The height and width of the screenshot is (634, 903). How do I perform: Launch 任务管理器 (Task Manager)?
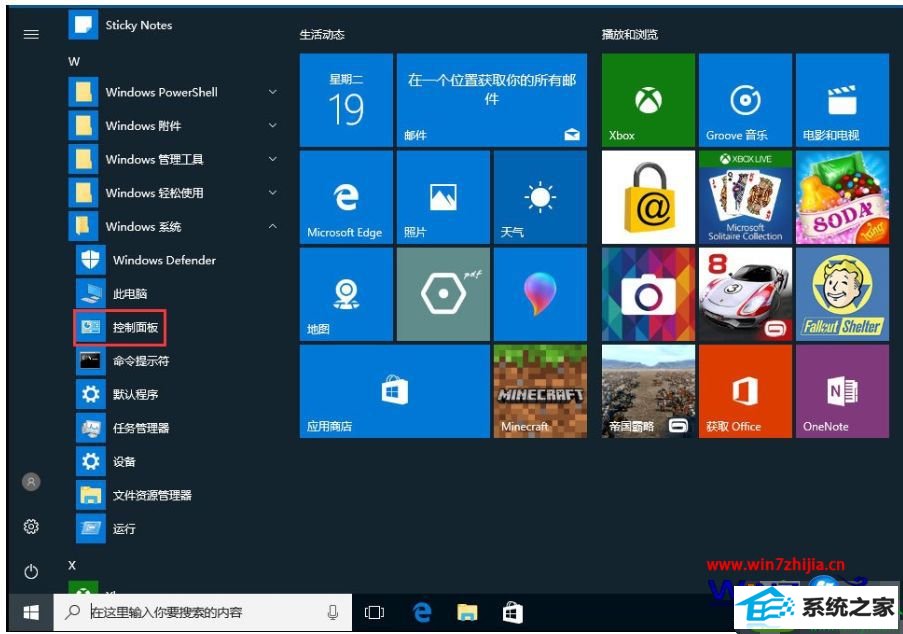pos(123,428)
